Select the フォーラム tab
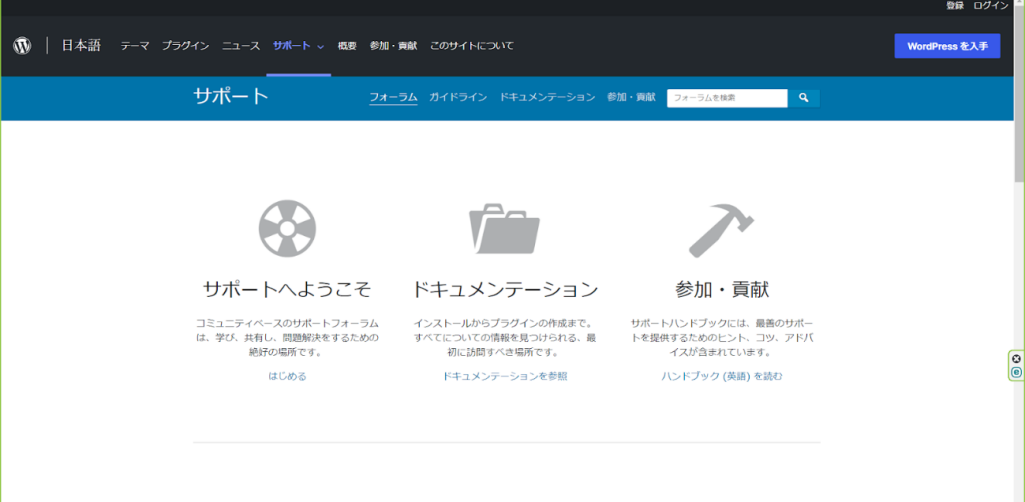Screen dimensions: 1025x502 pyautogui.click(x=394, y=97)
